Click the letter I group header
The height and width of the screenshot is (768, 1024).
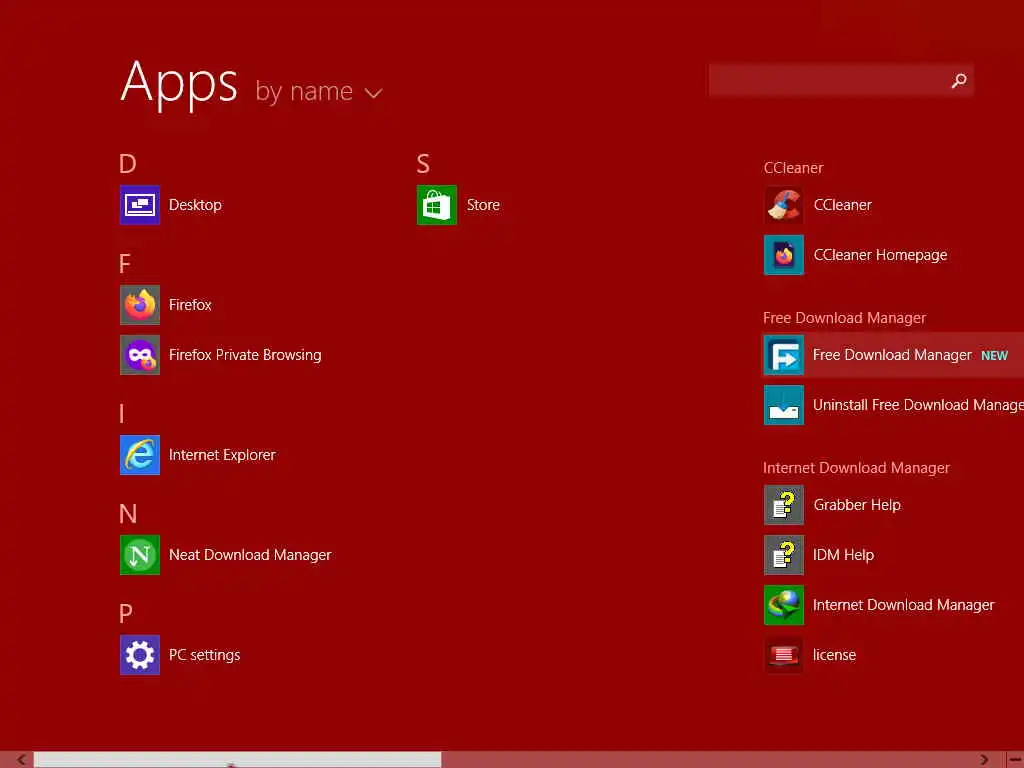click(x=121, y=413)
